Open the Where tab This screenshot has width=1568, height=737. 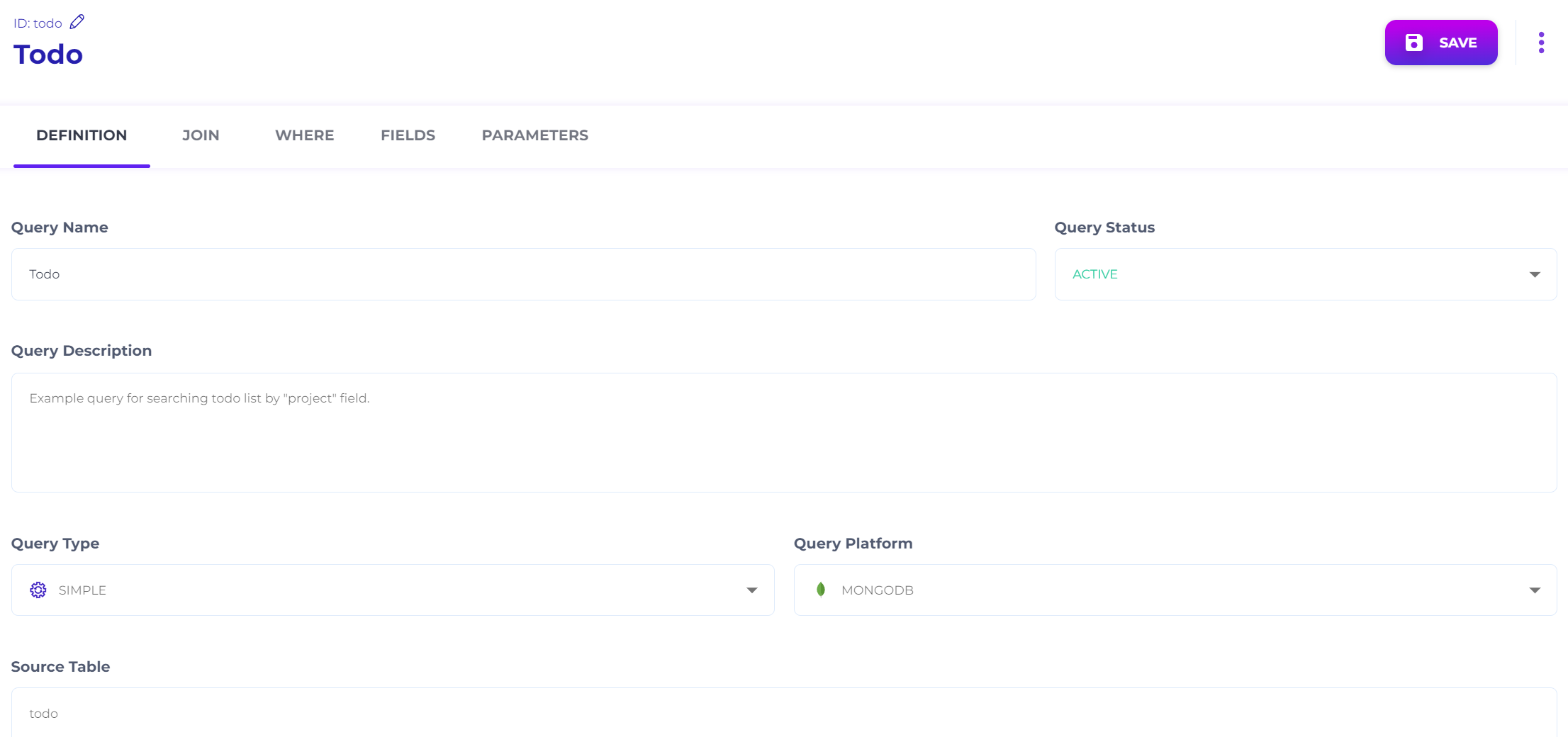coord(304,135)
